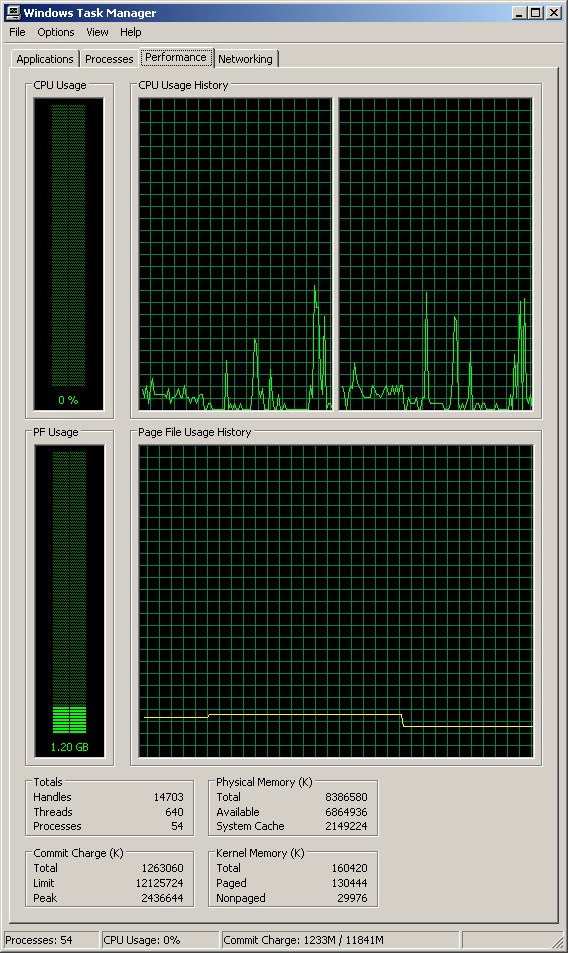
Task: Switch to the Processes tab
Action: point(109,59)
